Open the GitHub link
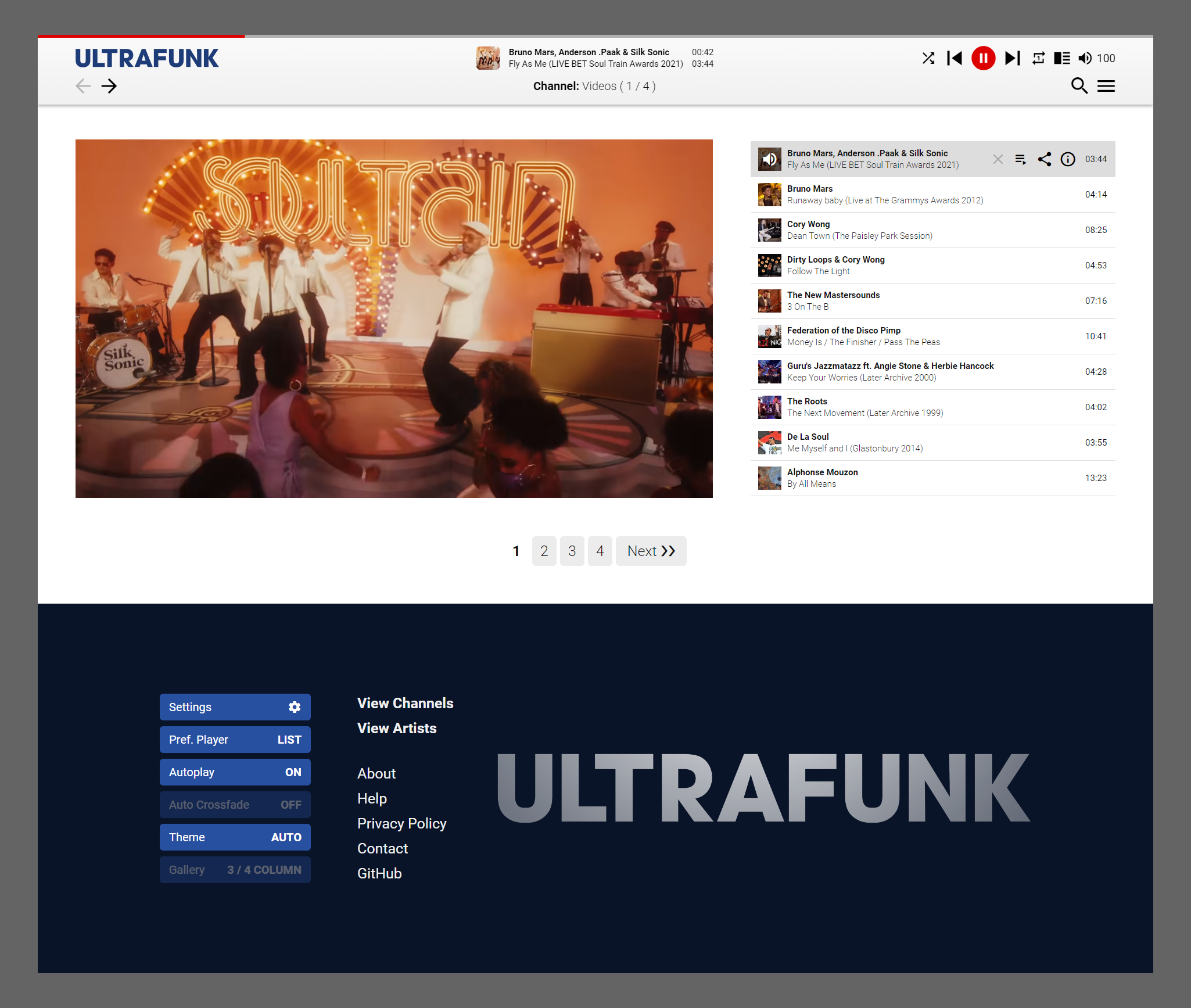 coord(379,873)
